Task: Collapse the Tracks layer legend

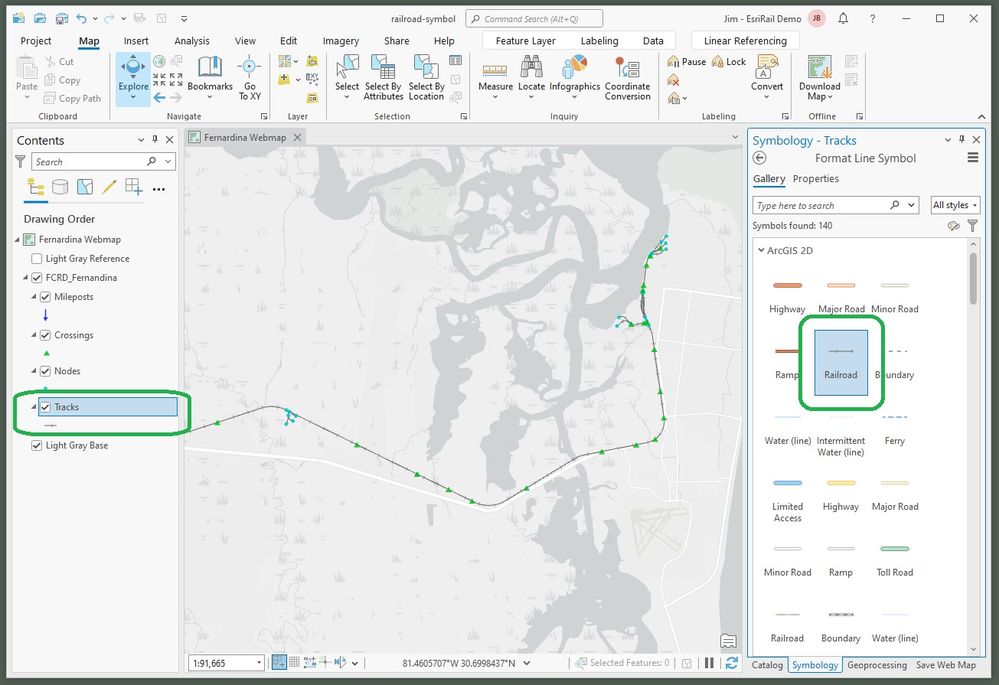Action: pyautogui.click(x=34, y=407)
